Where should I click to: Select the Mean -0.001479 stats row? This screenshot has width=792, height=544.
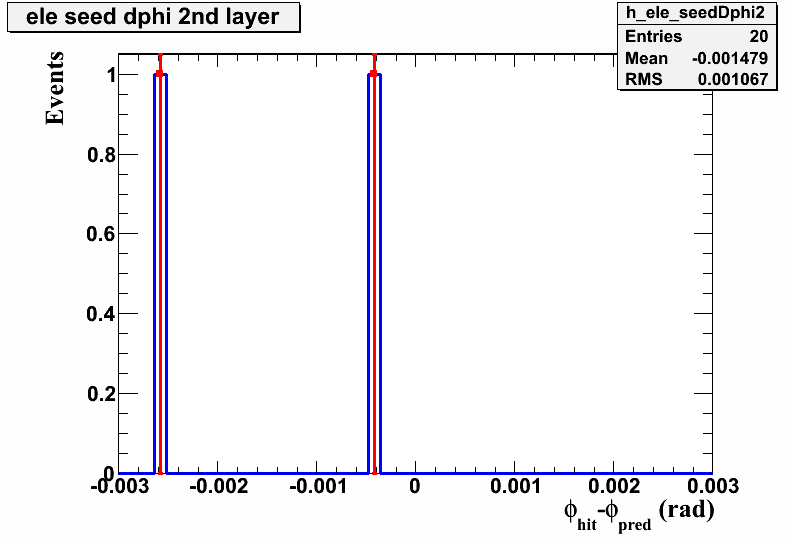tap(697, 58)
